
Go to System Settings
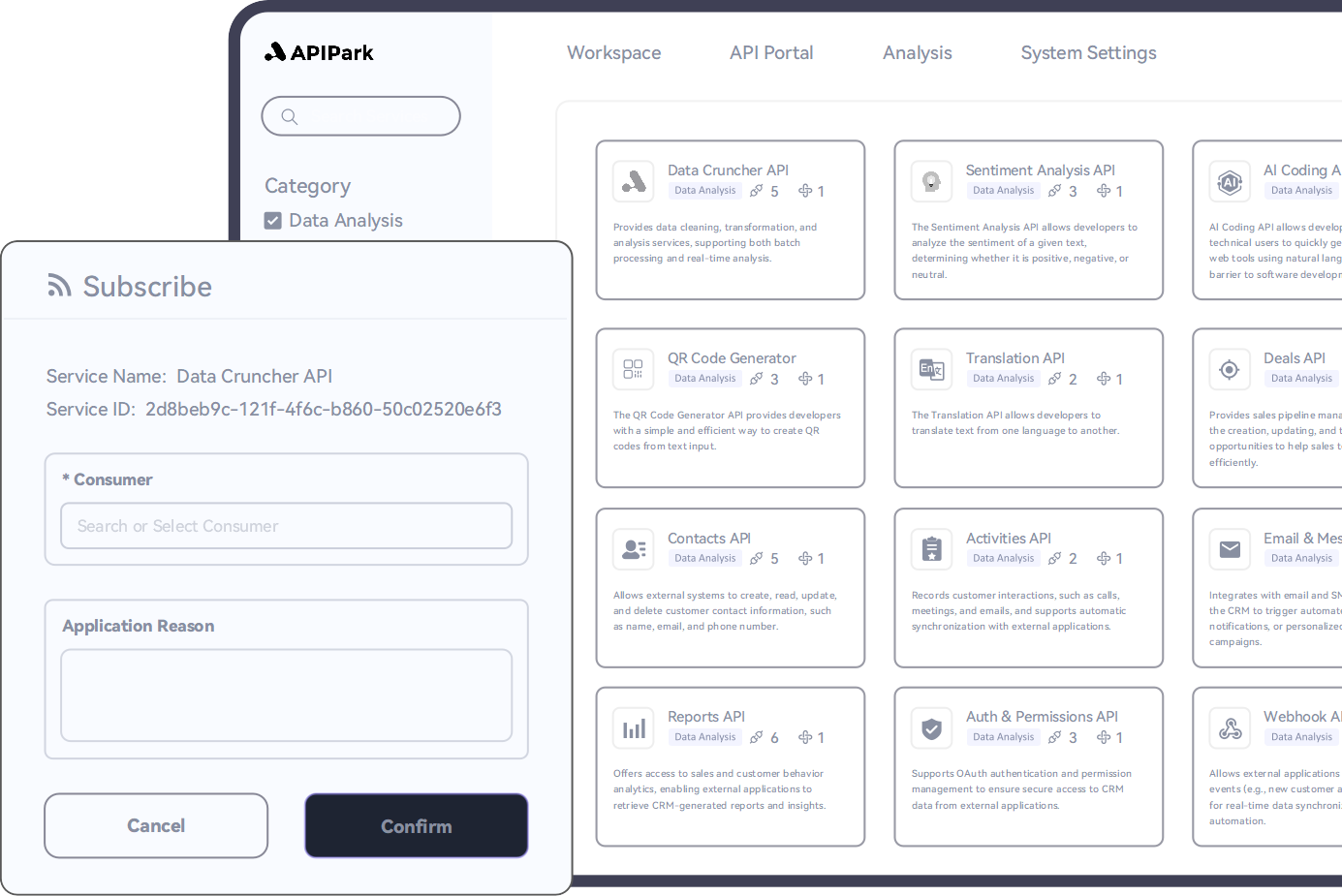coord(1088,52)
